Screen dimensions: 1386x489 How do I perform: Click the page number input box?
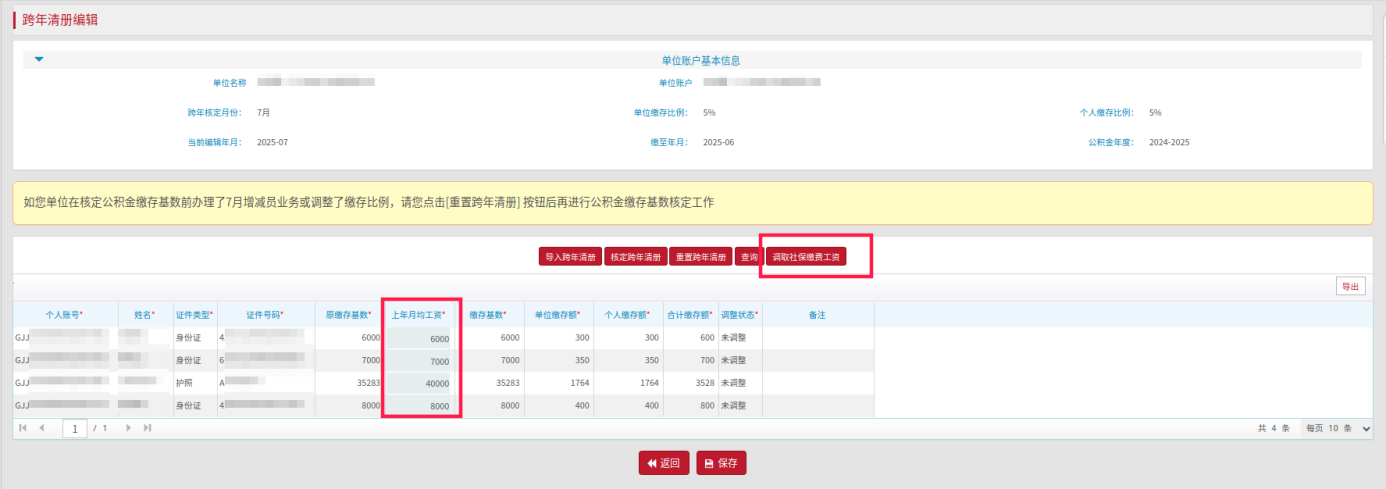pyautogui.click(x=75, y=428)
